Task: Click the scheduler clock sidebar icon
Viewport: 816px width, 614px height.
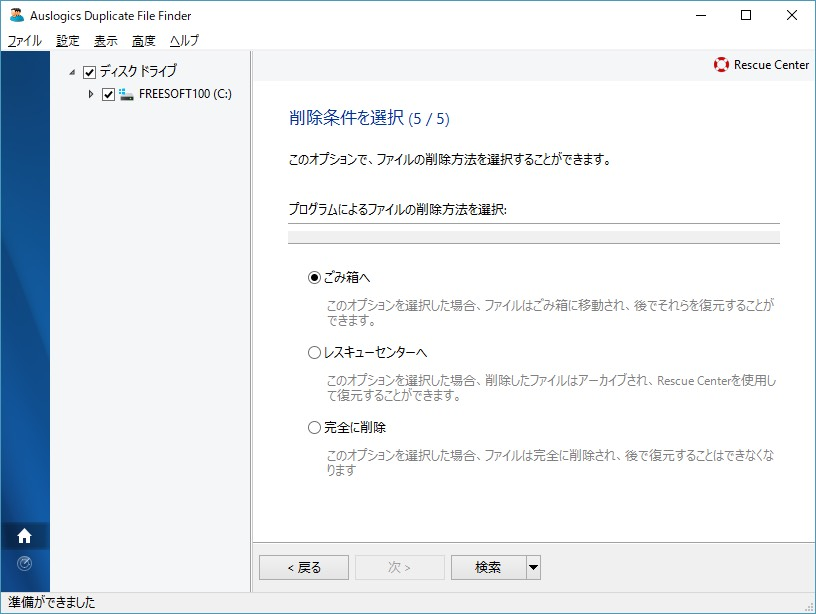Action: click(24, 564)
